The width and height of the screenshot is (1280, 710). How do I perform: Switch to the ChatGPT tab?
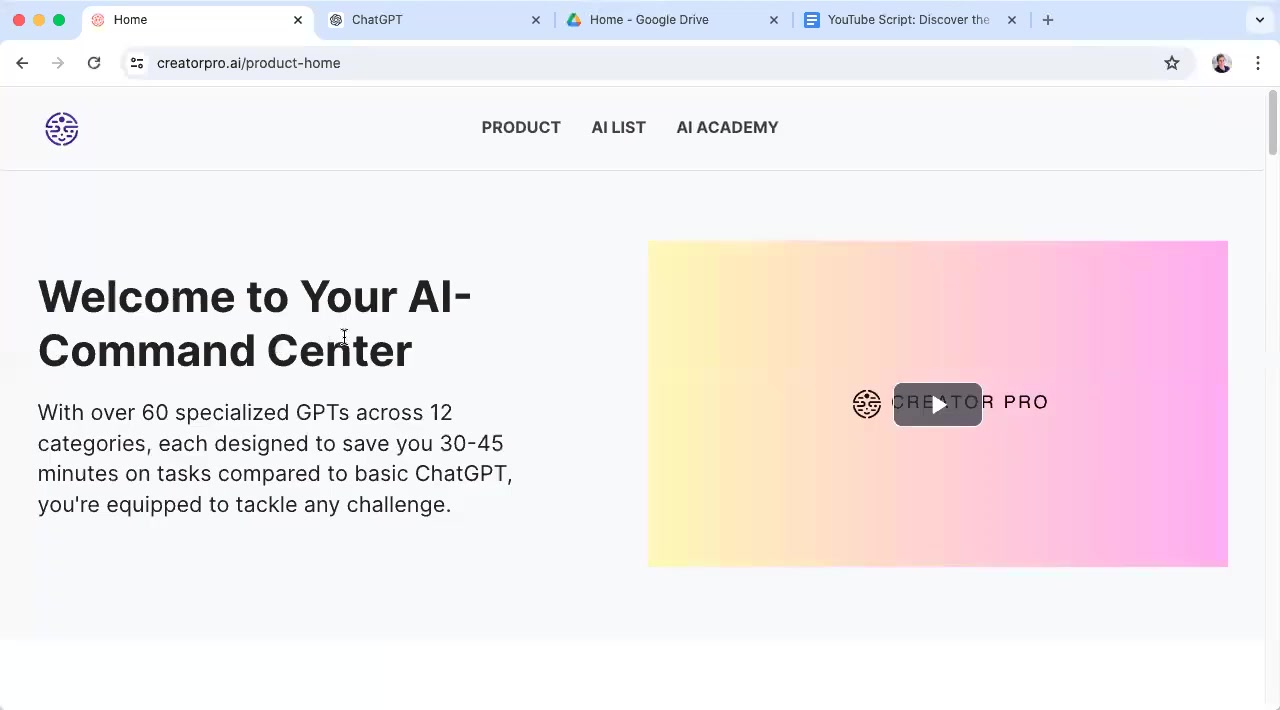tap(435, 20)
